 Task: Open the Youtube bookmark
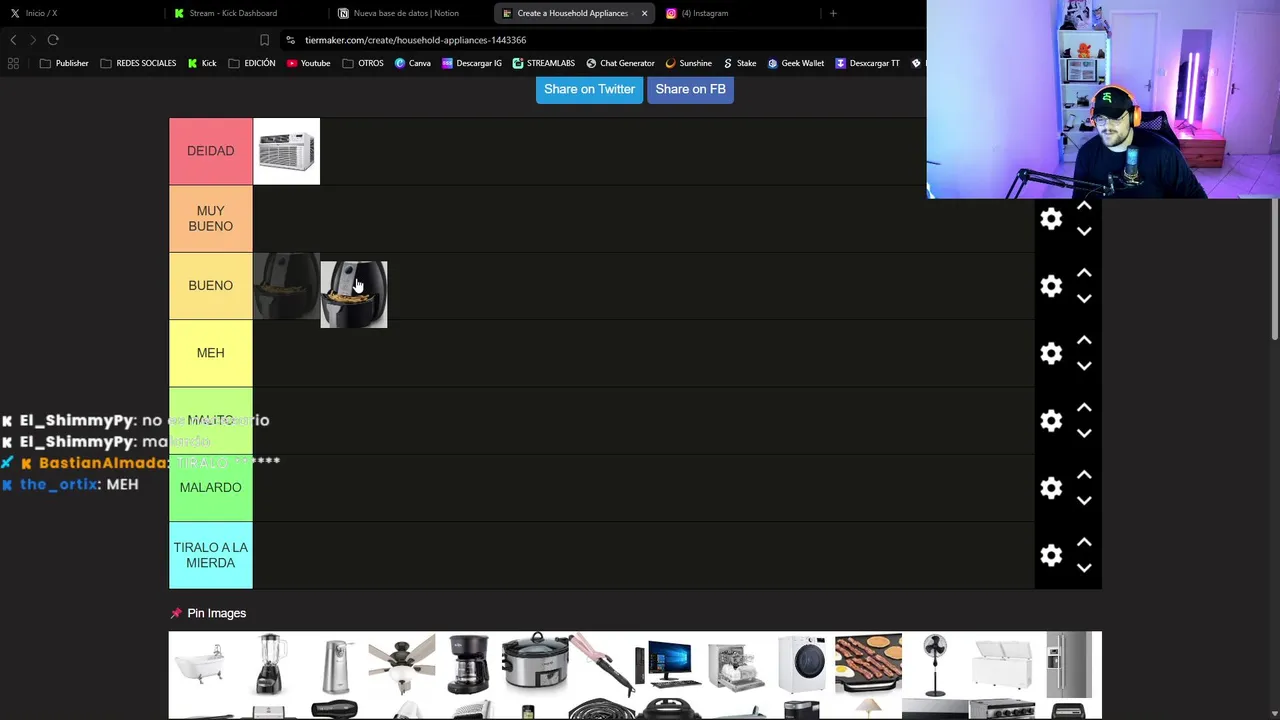(308, 63)
